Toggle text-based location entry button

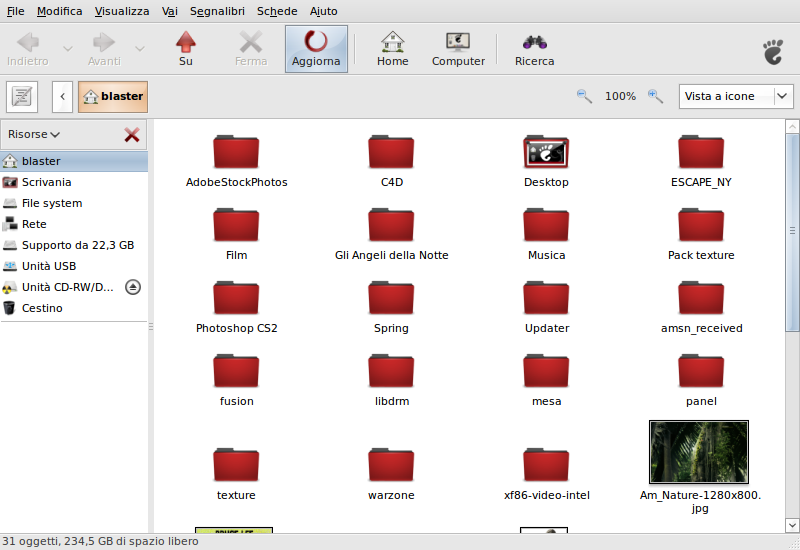point(22,96)
